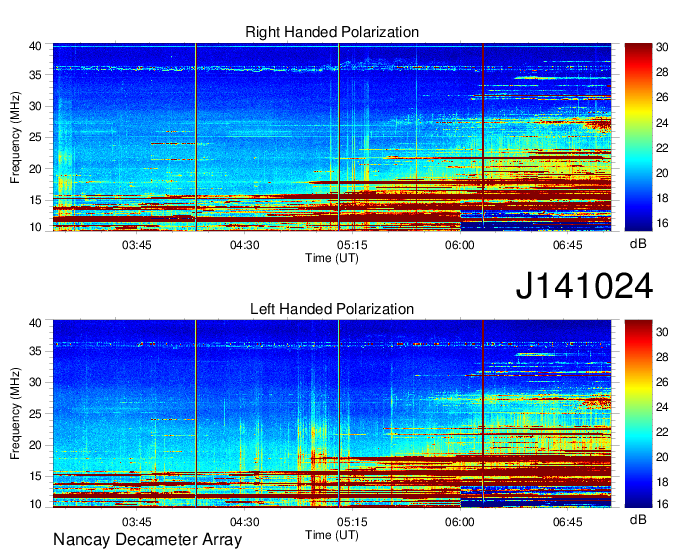680x552 pixels.
Task: Choose the 40 MHz tick of Left Handed plot
Action: click(x=35, y=323)
